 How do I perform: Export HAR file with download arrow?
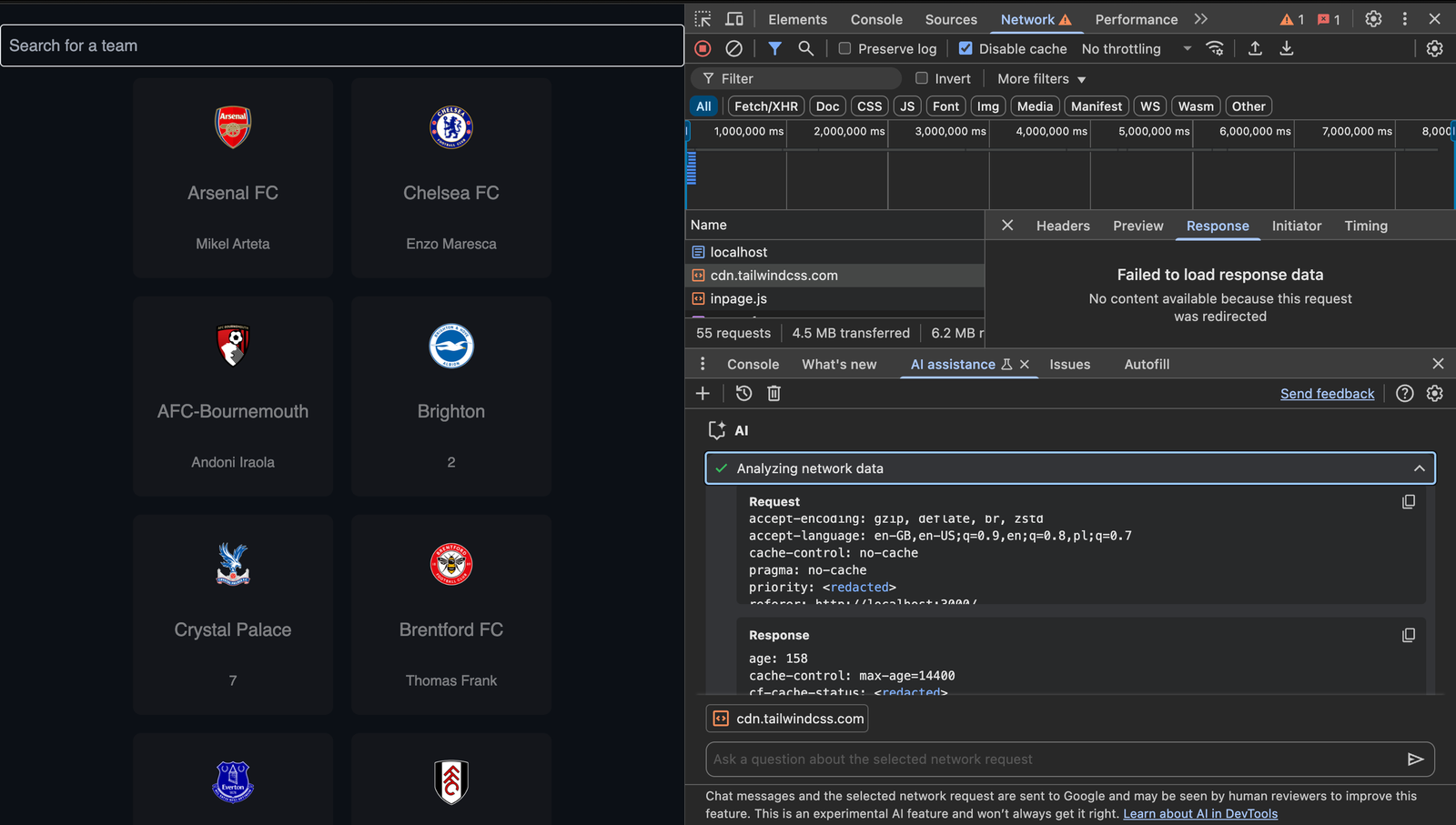(1287, 48)
